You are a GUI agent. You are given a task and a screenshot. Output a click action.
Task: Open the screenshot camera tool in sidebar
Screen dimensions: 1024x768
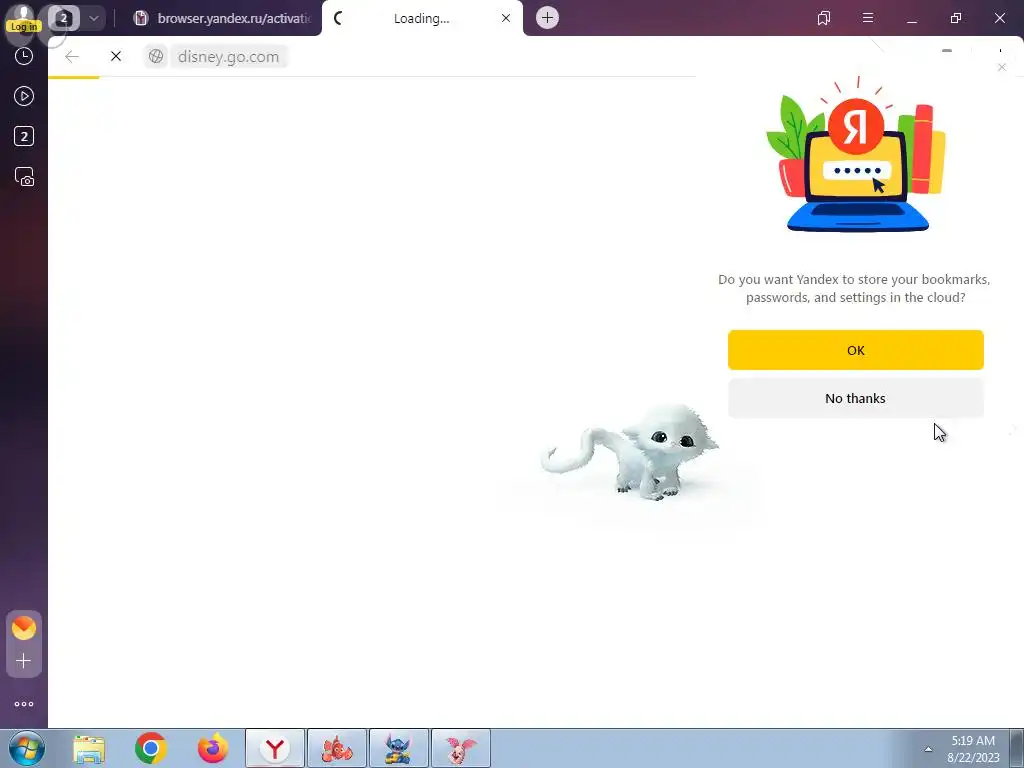(24, 177)
